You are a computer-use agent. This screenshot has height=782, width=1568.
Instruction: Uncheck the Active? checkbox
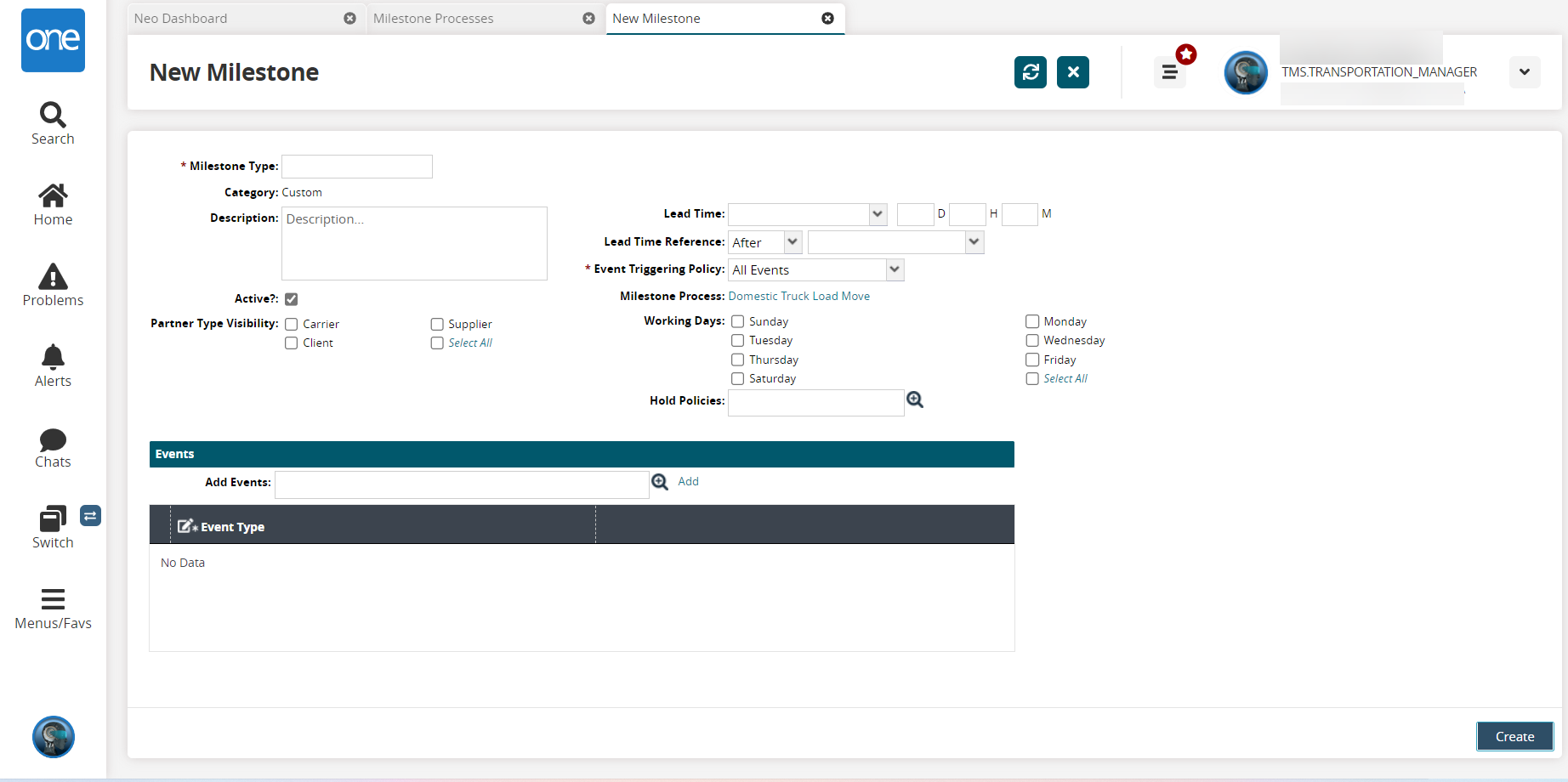point(292,299)
